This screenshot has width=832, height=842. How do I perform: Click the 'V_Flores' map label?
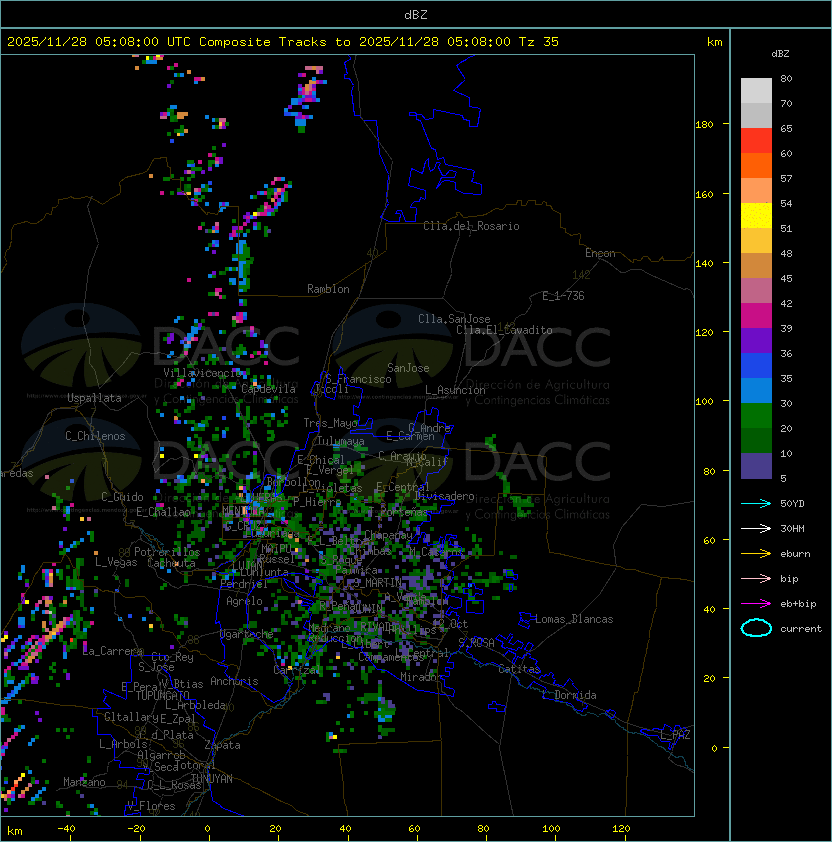click(x=151, y=806)
